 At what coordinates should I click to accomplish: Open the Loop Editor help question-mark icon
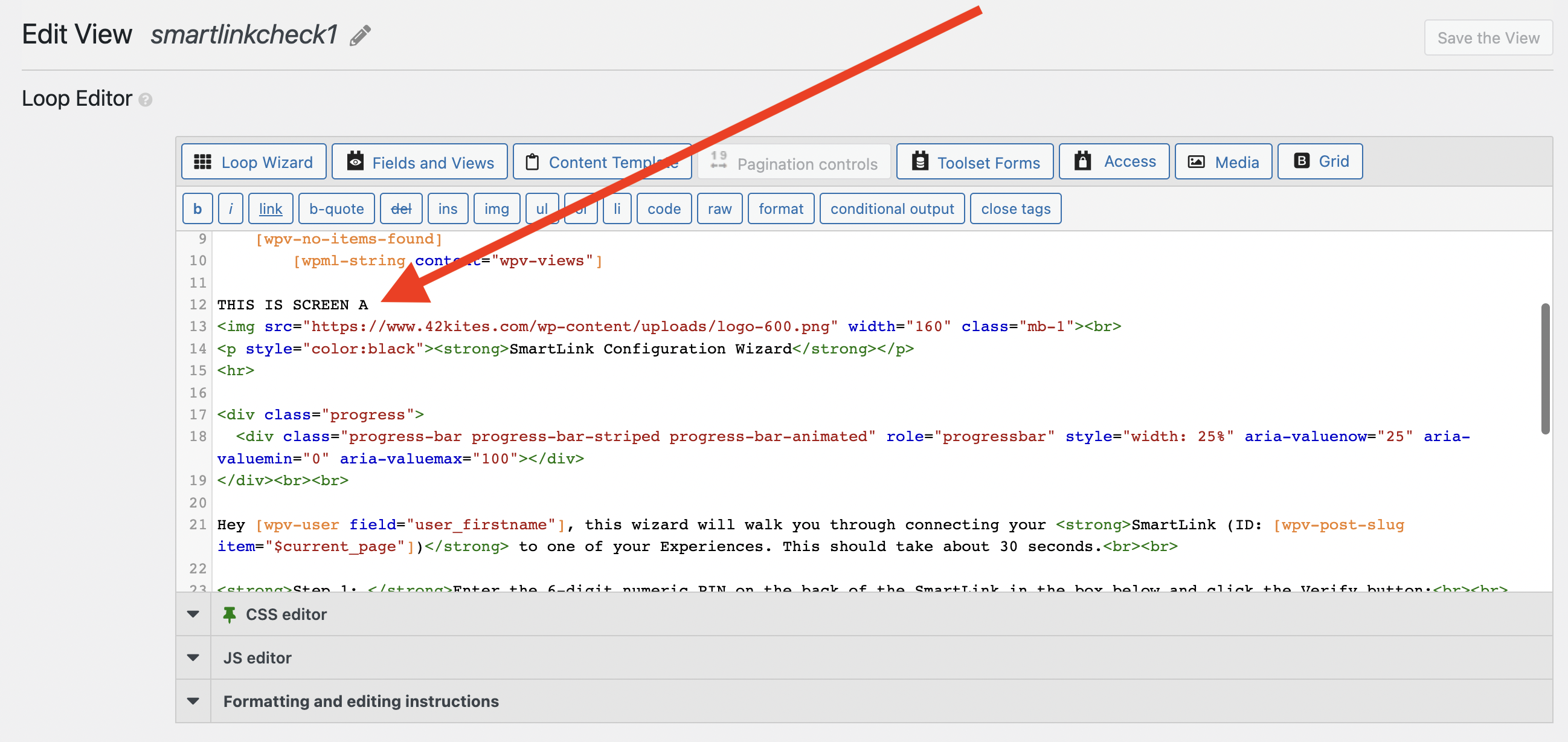click(x=146, y=99)
